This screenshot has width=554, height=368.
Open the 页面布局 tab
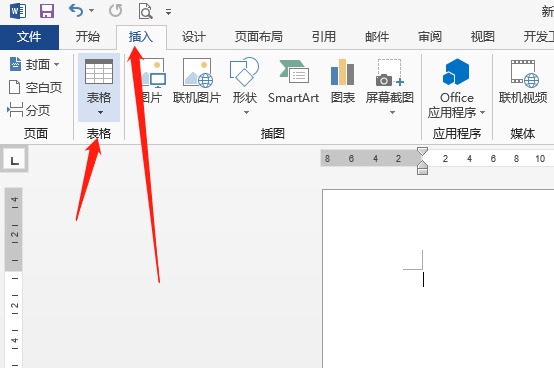click(259, 37)
